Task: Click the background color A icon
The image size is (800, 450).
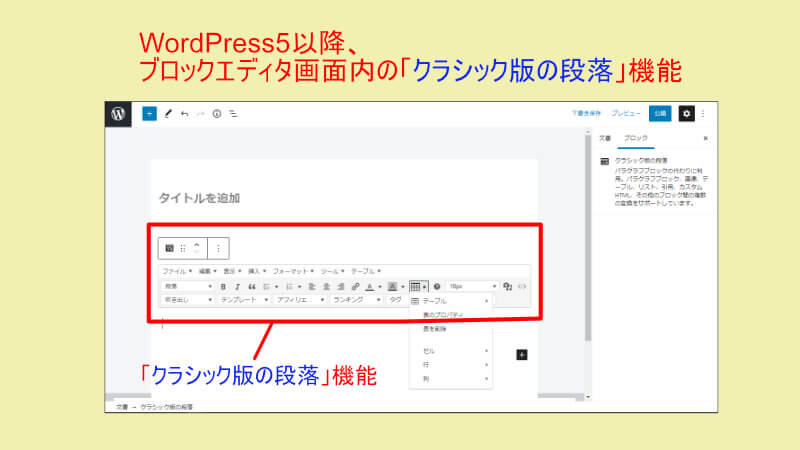Action: point(392,287)
